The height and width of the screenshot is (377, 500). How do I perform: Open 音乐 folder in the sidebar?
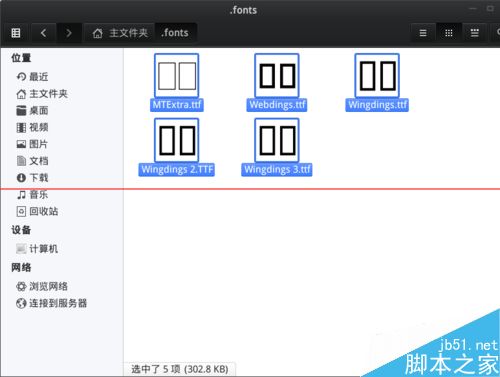32,194
